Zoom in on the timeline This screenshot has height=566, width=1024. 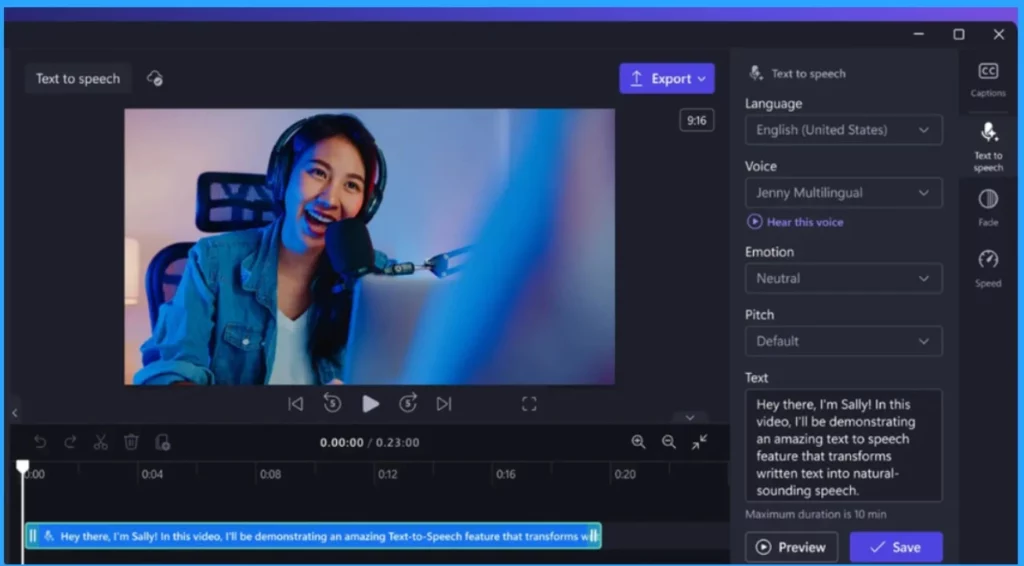click(638, 442)
